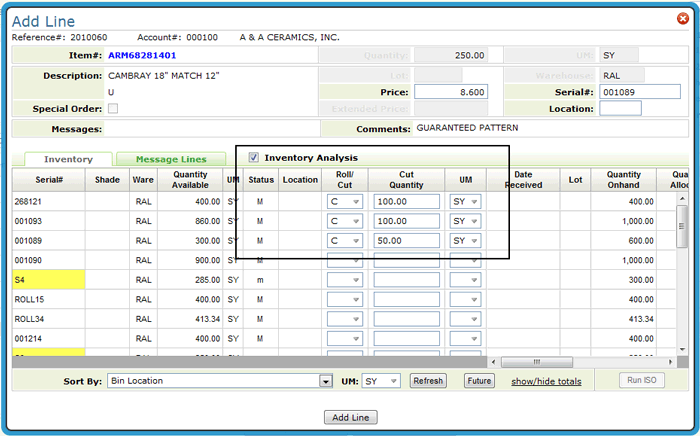Image resolution: width=700 pixels, height=436 pixels.
Task: Click vertical scrollbar up arrow
Action: click(682, 198)
